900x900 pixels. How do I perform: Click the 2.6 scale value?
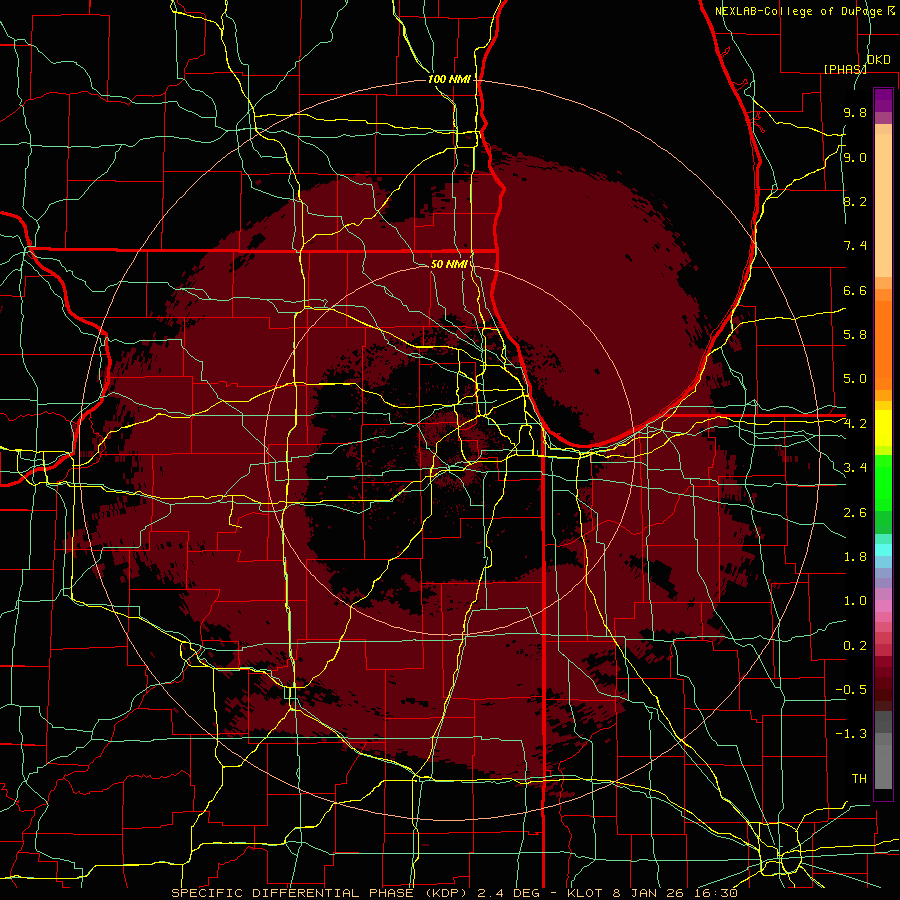(855, 513)
